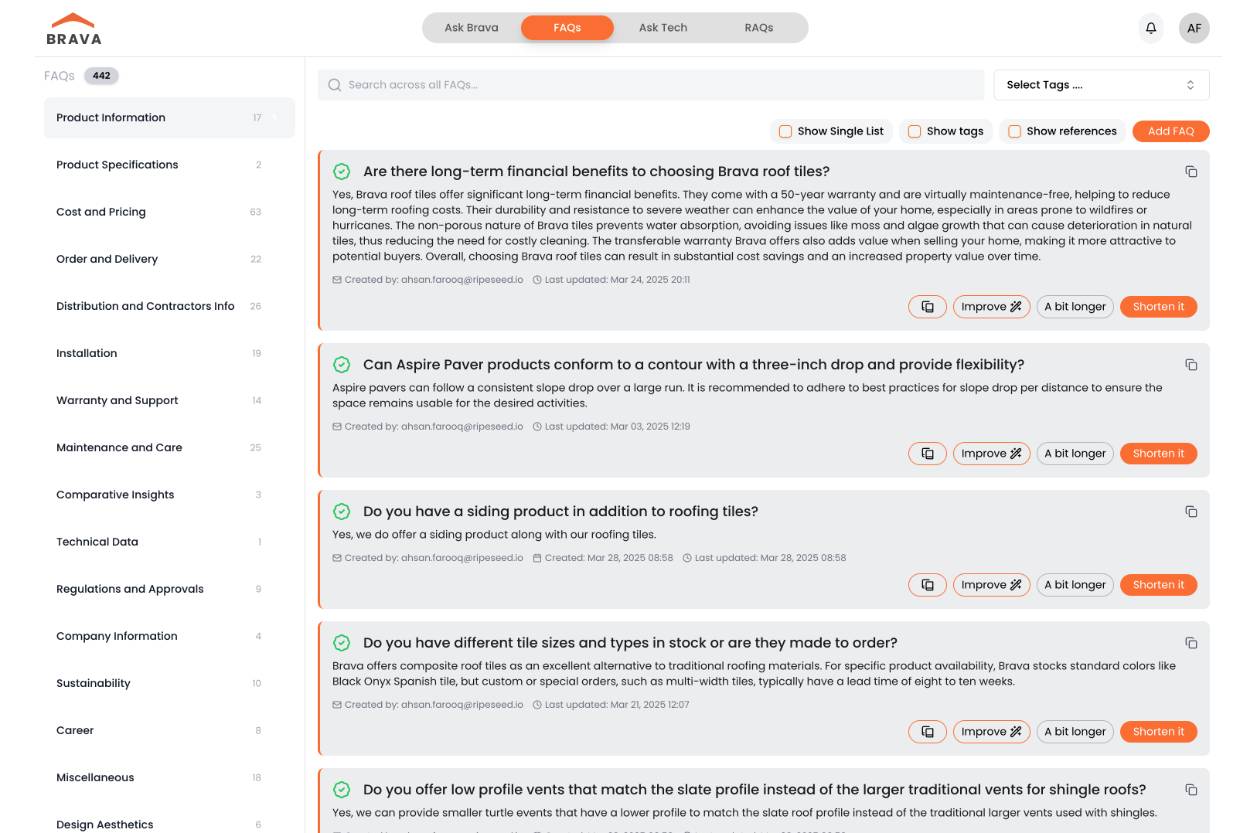The width and height of the screenshot is (1257, 833).
Task: Click Improve on the siding product FAQ
Action: click(x=991, y=585)
